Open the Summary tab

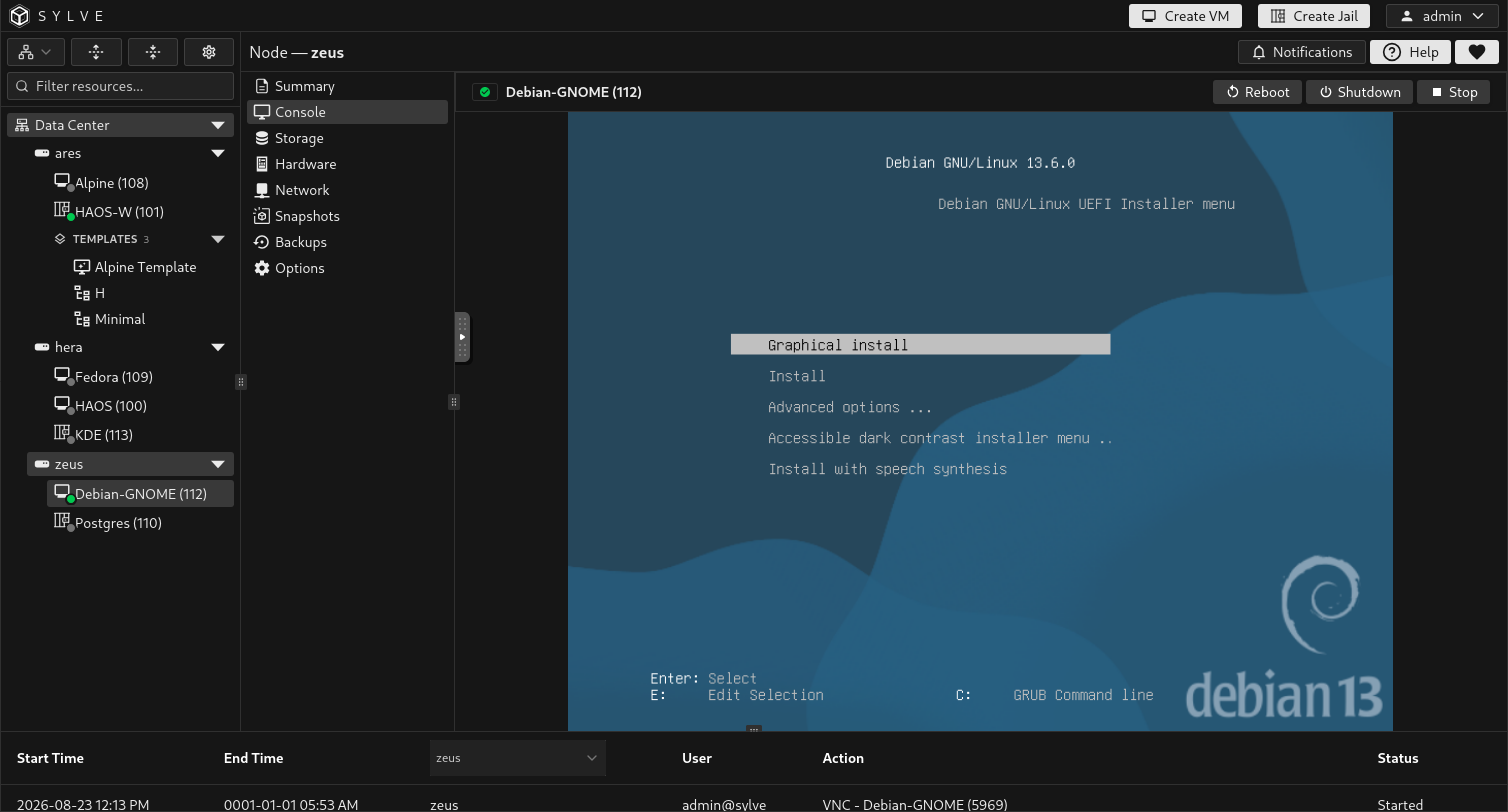point(347,86)
